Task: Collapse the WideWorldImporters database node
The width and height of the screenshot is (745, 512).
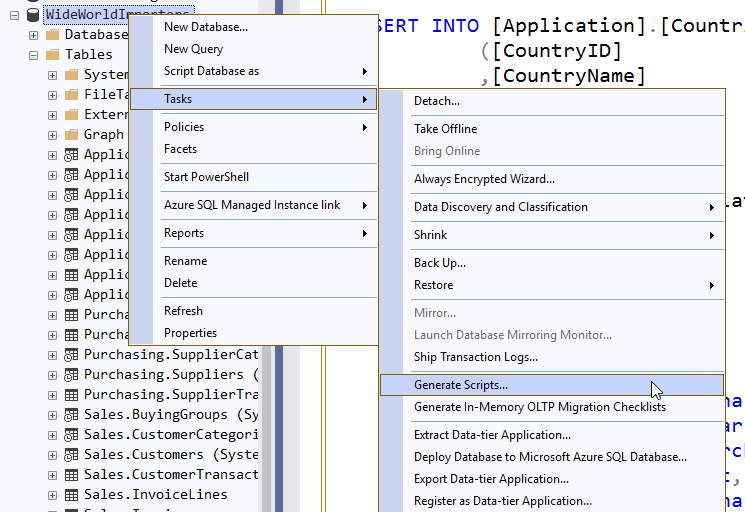Action: [x=14, y=15]
